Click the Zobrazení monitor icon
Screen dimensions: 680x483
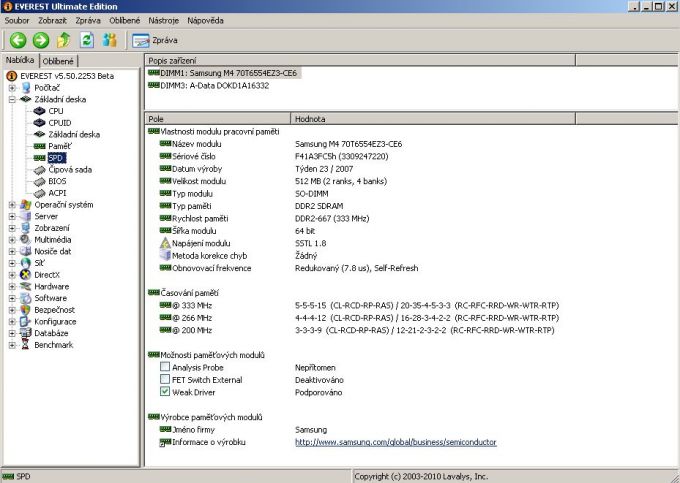coord(26,228)
